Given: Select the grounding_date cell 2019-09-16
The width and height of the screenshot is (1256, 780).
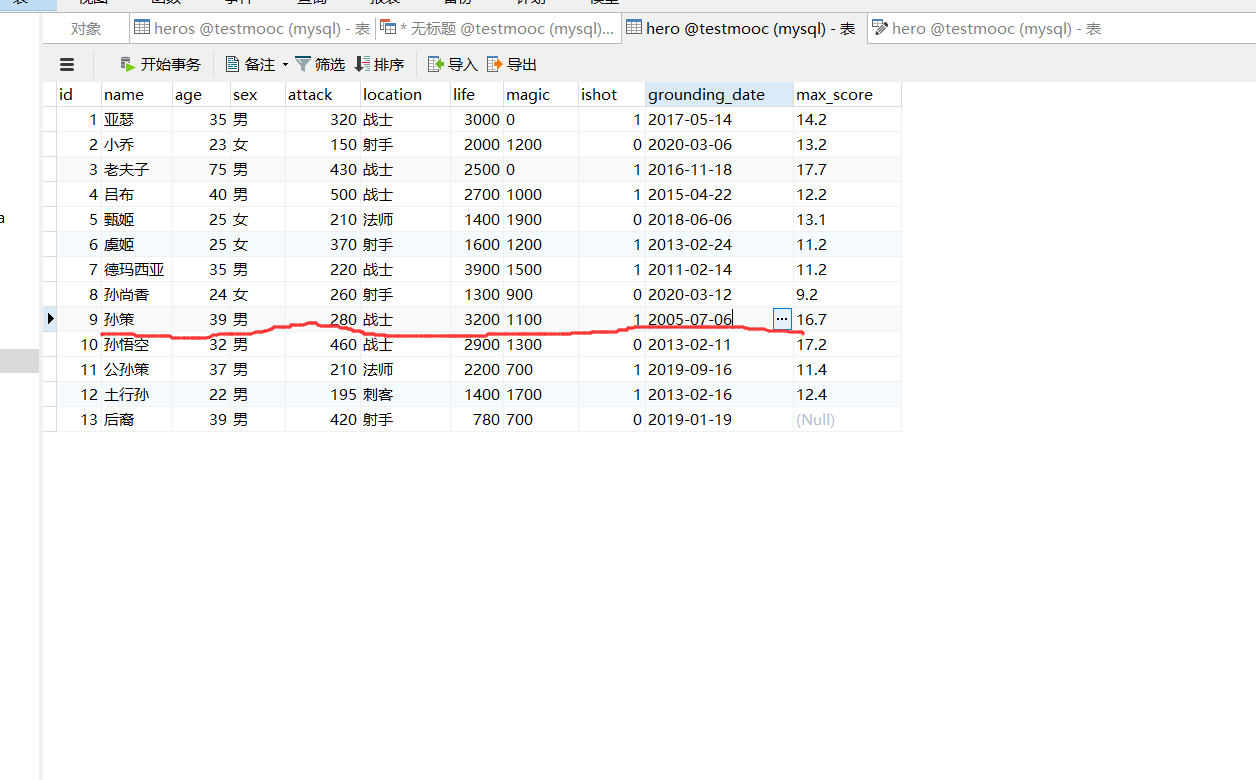Looking at the screenshot, I should (719, 369).
